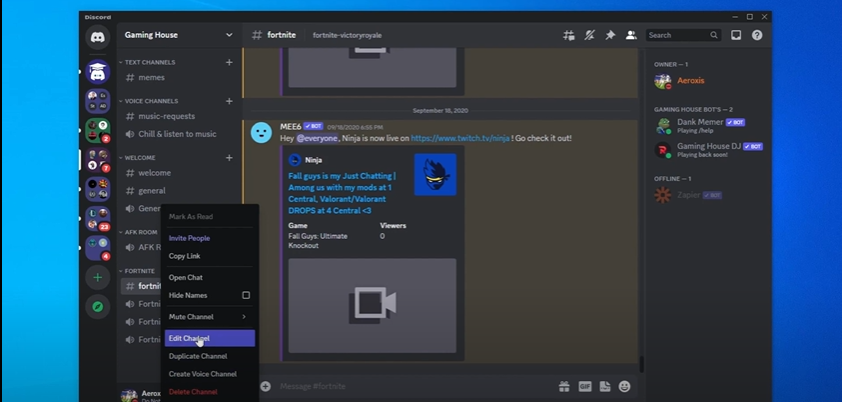Click the MEE6 username
Screen dimensions: 842x402
[x=291, y=127]
